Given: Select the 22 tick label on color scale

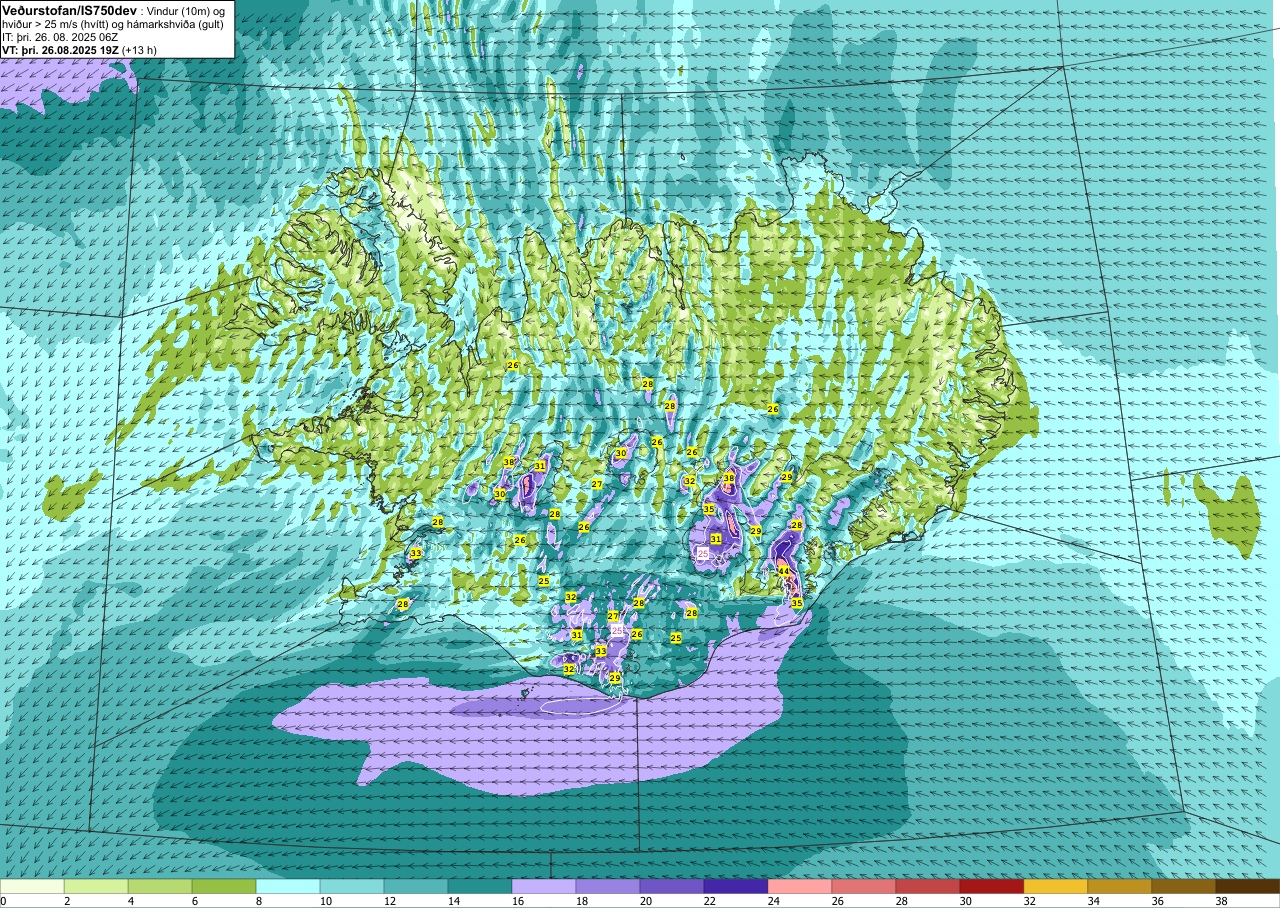Looking at the screenshot, I should (709, 901).
